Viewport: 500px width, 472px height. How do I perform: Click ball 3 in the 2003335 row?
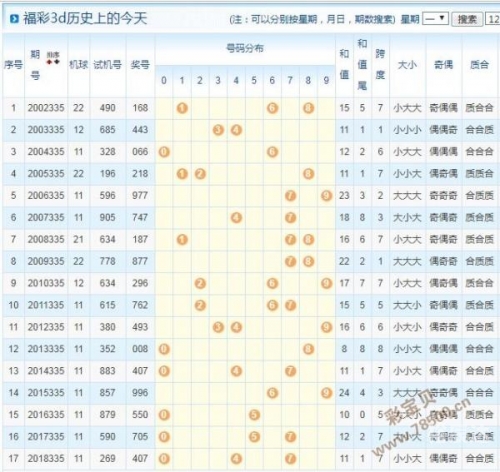pos(218,130)
